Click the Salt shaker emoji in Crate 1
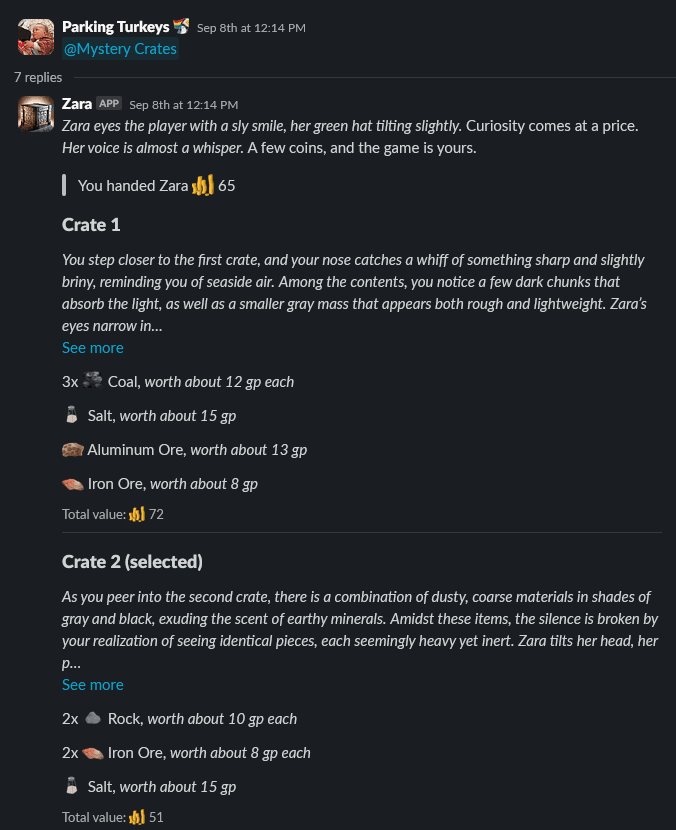This screenshot has width=676, height=830. coord(72,414)
